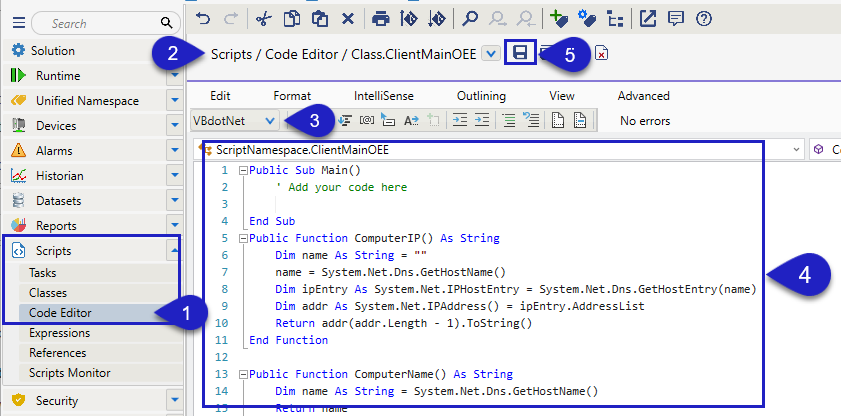Open dropdown next to Class.ClientMainOEE
The height and width of the screenshot is (416, 841).
point(490,54)
